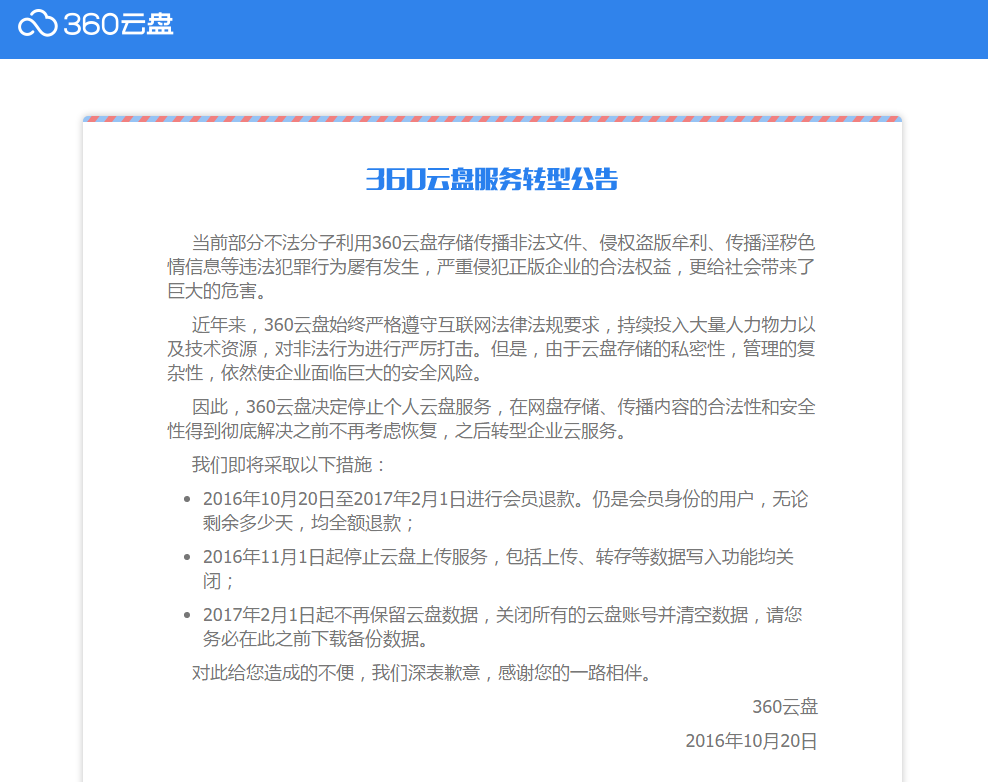Viewport: 988px width, 782px height.
Task: Click the date 2016年10月20日 below the signature
Action: click(x=751, y=740)
